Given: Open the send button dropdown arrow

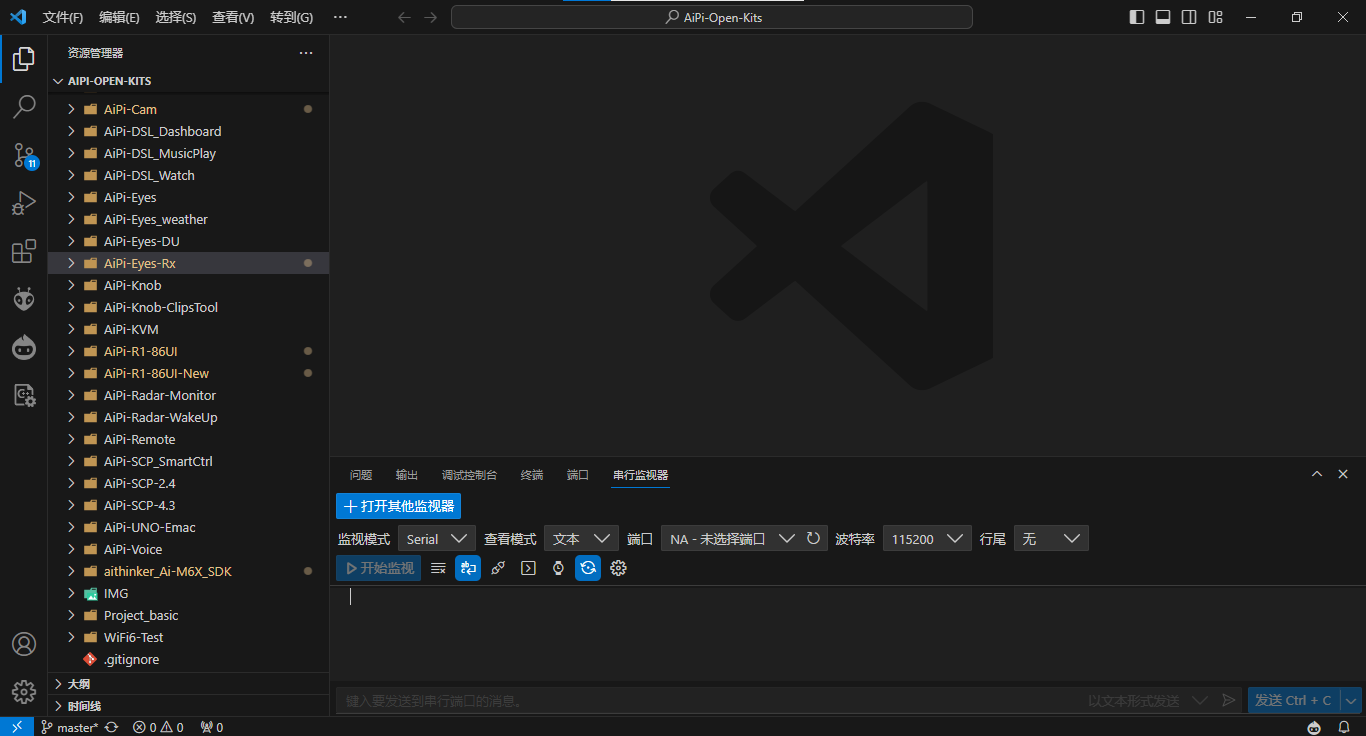Looking at the screenshot, I should [x=1352, y=700].
